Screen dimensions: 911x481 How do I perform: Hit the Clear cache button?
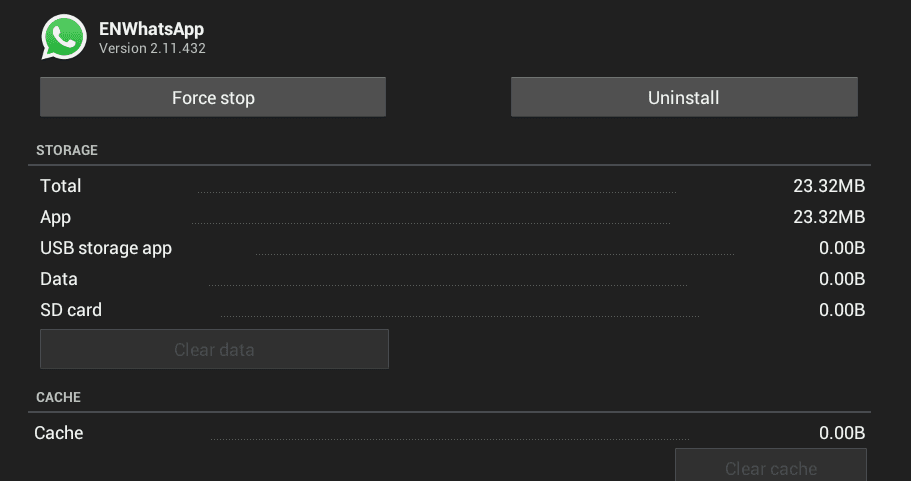[x=770, y=468]
